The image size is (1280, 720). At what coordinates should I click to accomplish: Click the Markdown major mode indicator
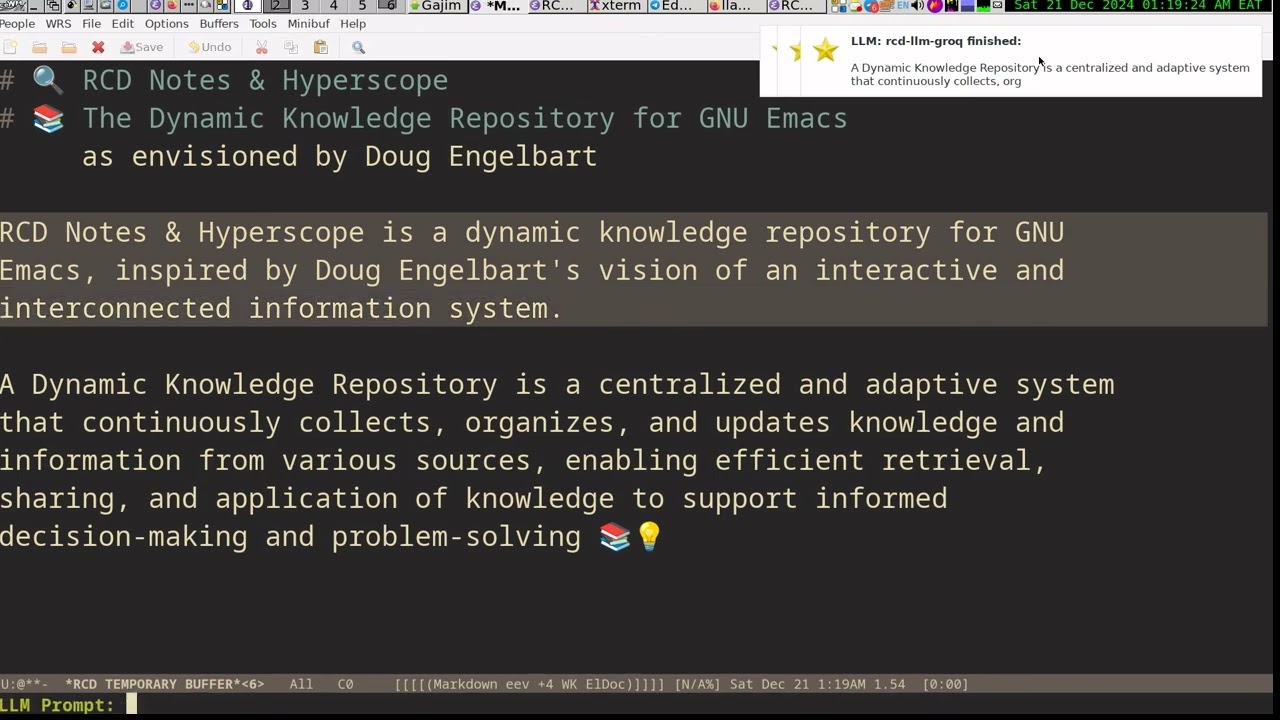[x=460, y=684]
